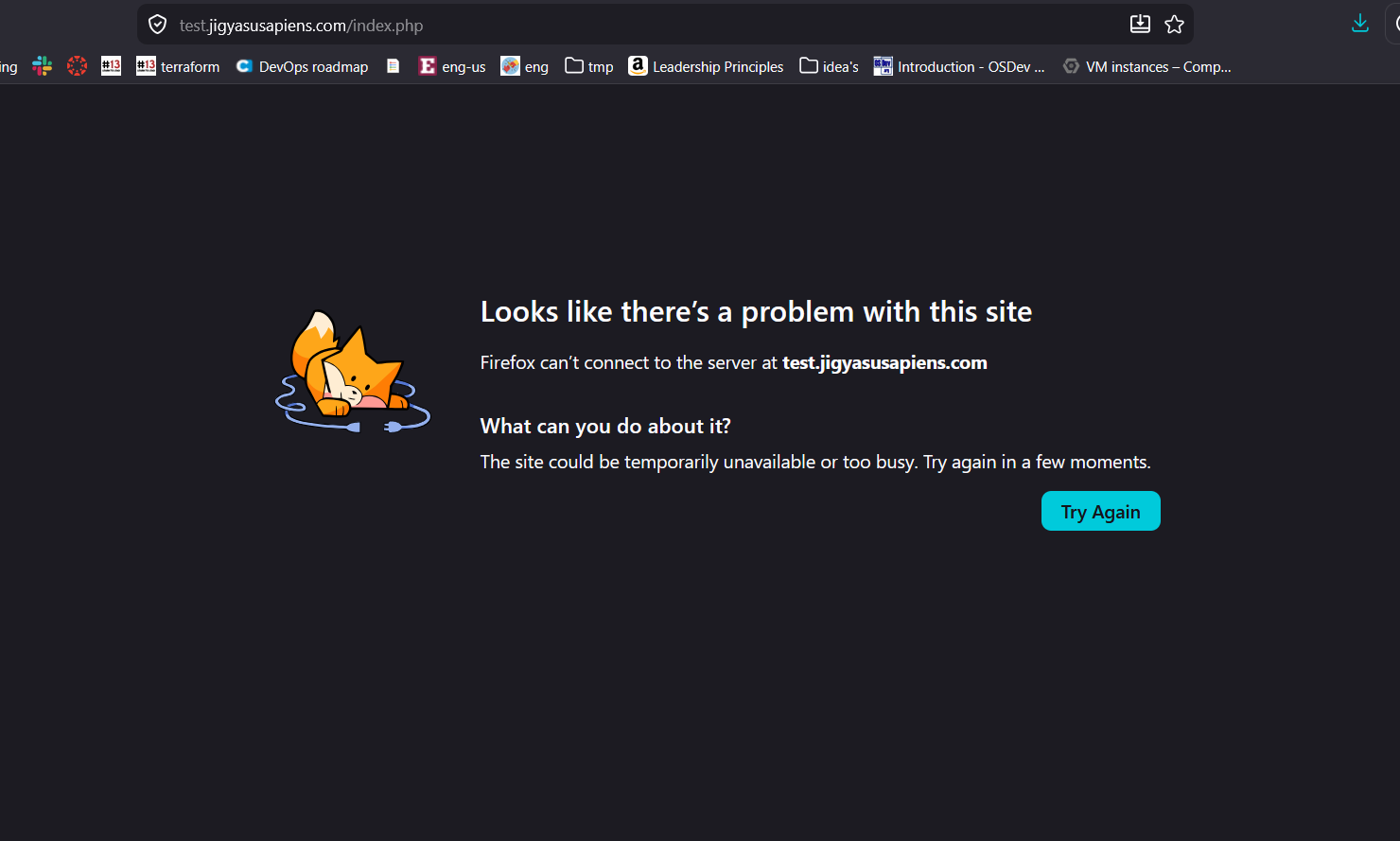
Task: Open the unlabeled document bookmark icon
Action: click(x=394, y=66)
